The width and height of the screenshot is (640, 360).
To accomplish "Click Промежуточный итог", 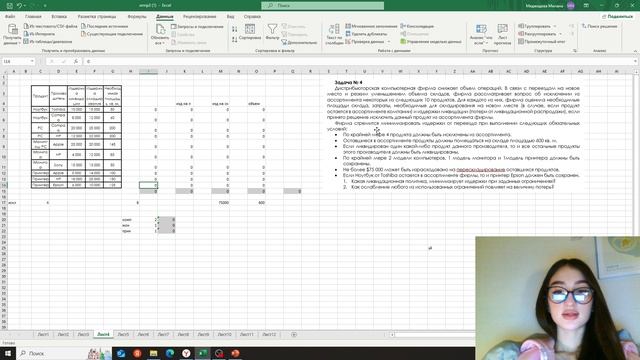I will (x=542, y=41).
